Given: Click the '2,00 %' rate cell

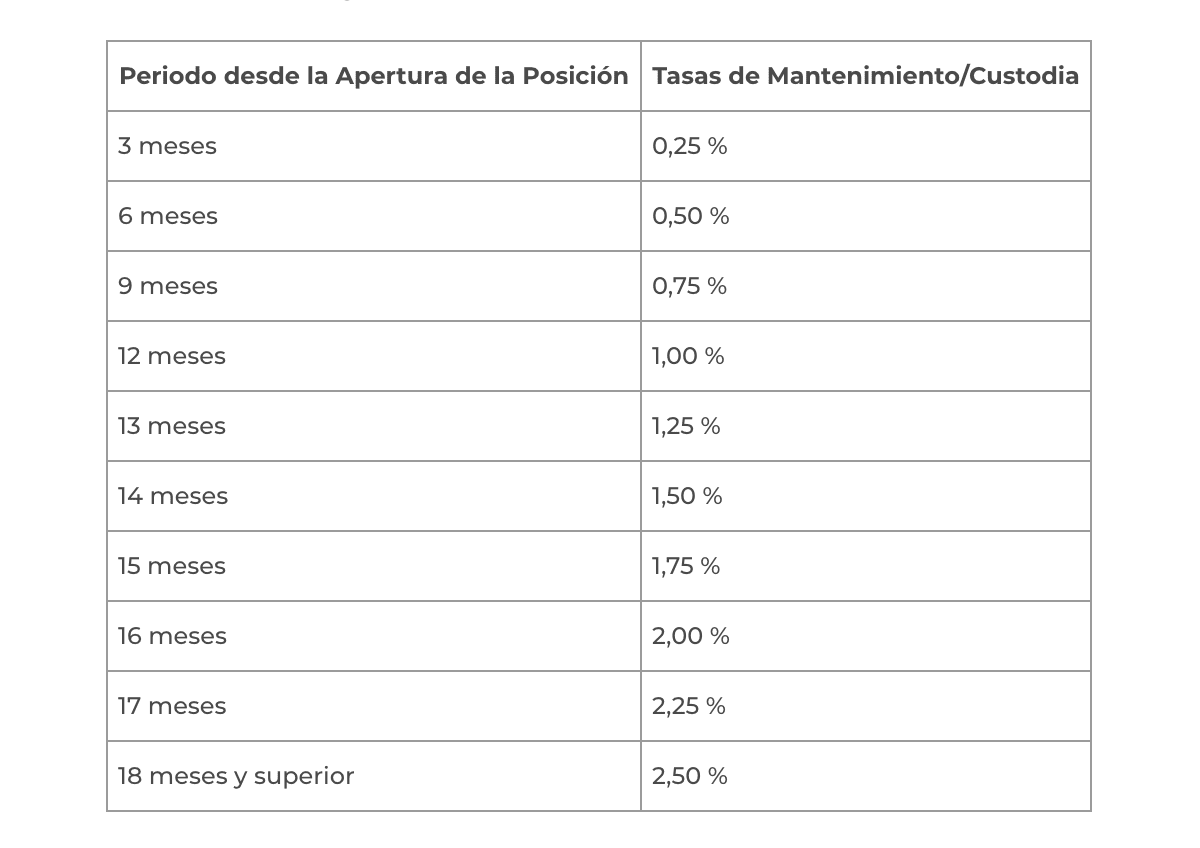Looking at the screenshot, I should point(691,636).
